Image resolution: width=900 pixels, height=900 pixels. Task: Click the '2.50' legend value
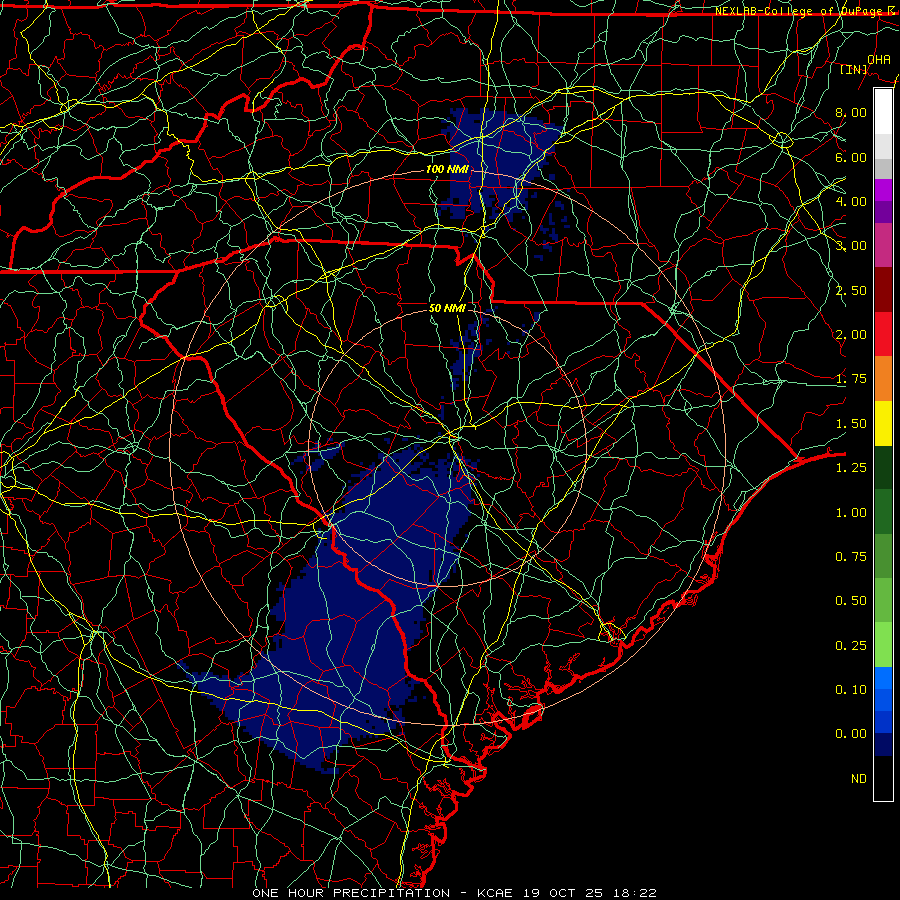851,290
